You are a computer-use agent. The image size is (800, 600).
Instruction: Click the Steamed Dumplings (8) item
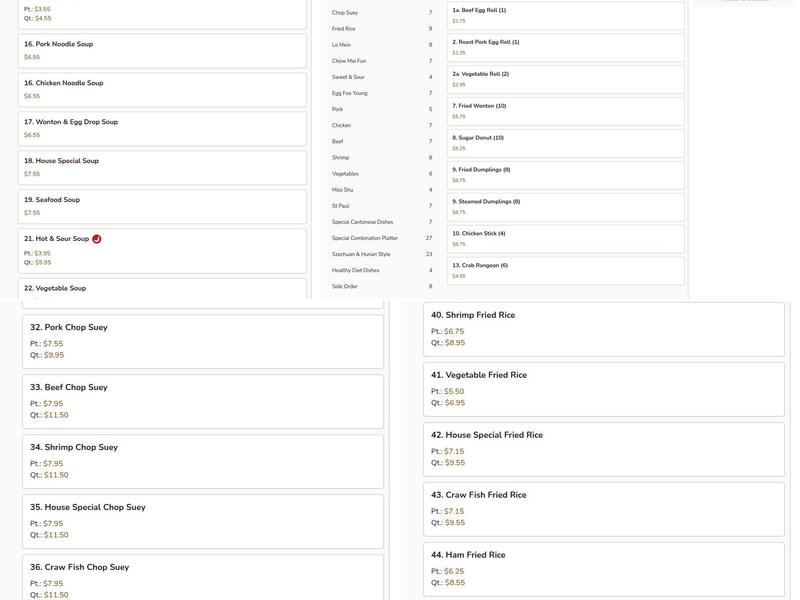click(565, 207)
